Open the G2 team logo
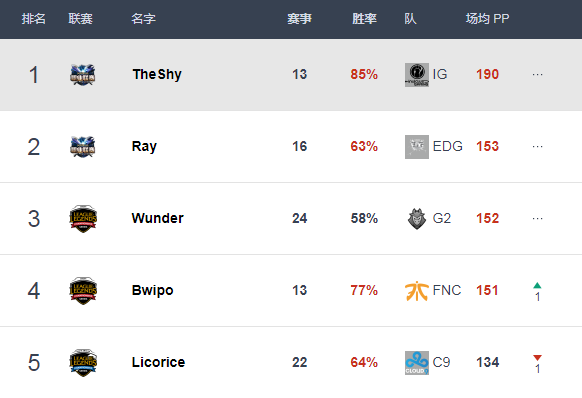 coord(417,219)
